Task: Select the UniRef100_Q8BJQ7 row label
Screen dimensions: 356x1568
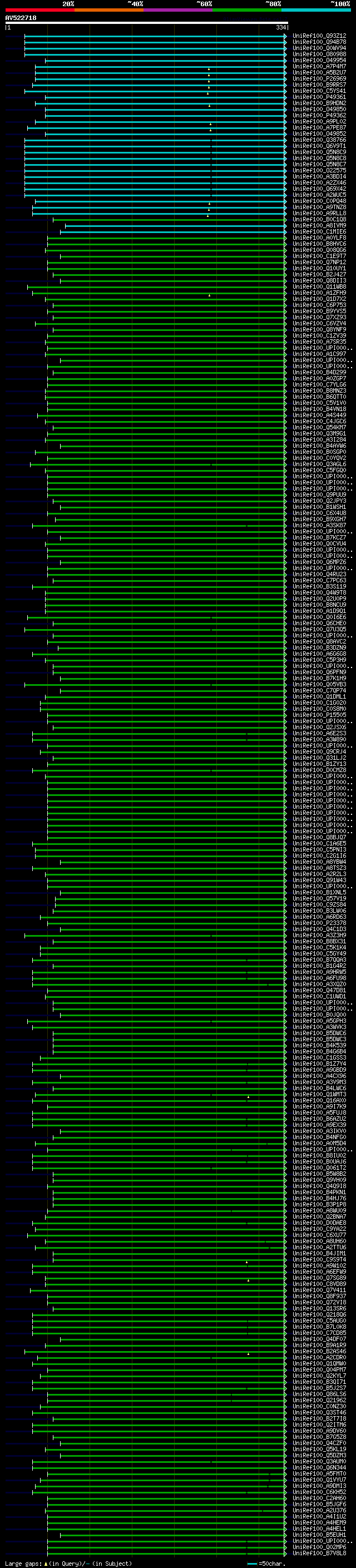Action: pos(319,837)
